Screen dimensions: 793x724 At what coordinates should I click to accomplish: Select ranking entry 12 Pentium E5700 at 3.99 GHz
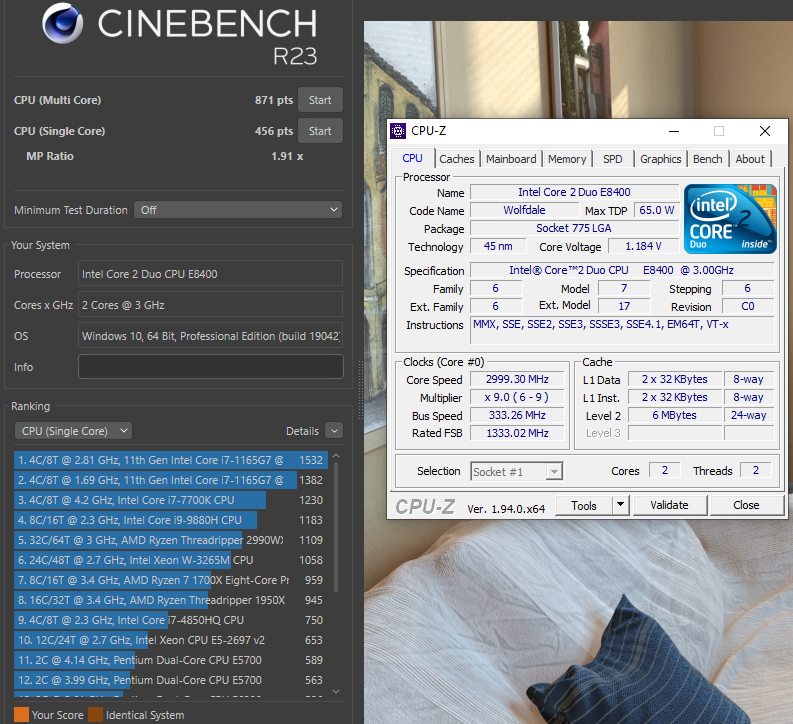point(171,680)
